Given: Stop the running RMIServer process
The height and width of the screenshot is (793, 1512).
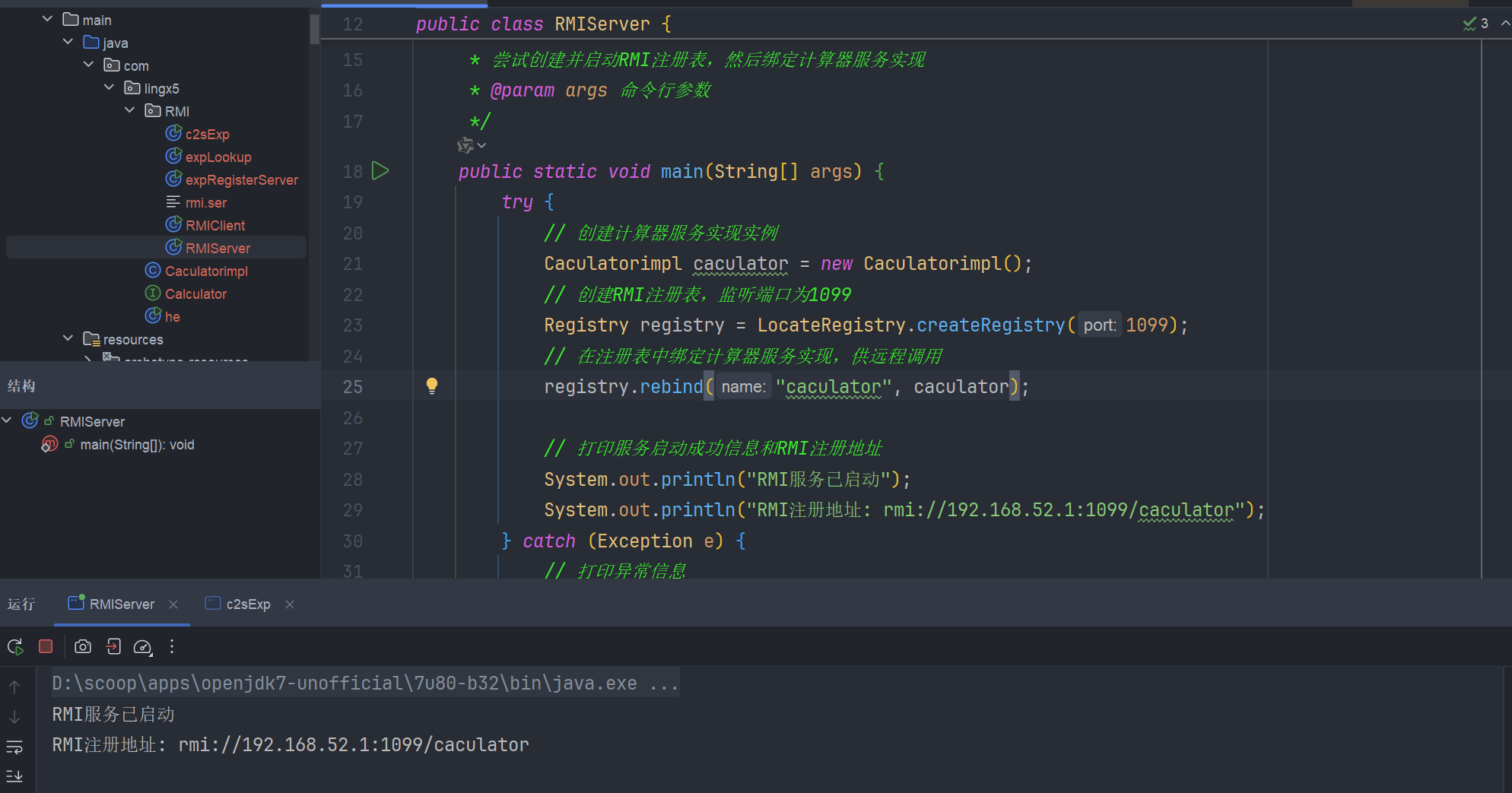Looking at the screenshot, I should coord(46,646).
